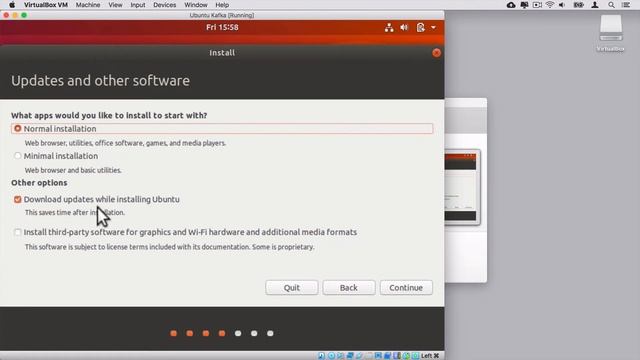Open Spotlight search magnifier icon
The width and height of the screenshot is (640, 360).
point(611,5)
